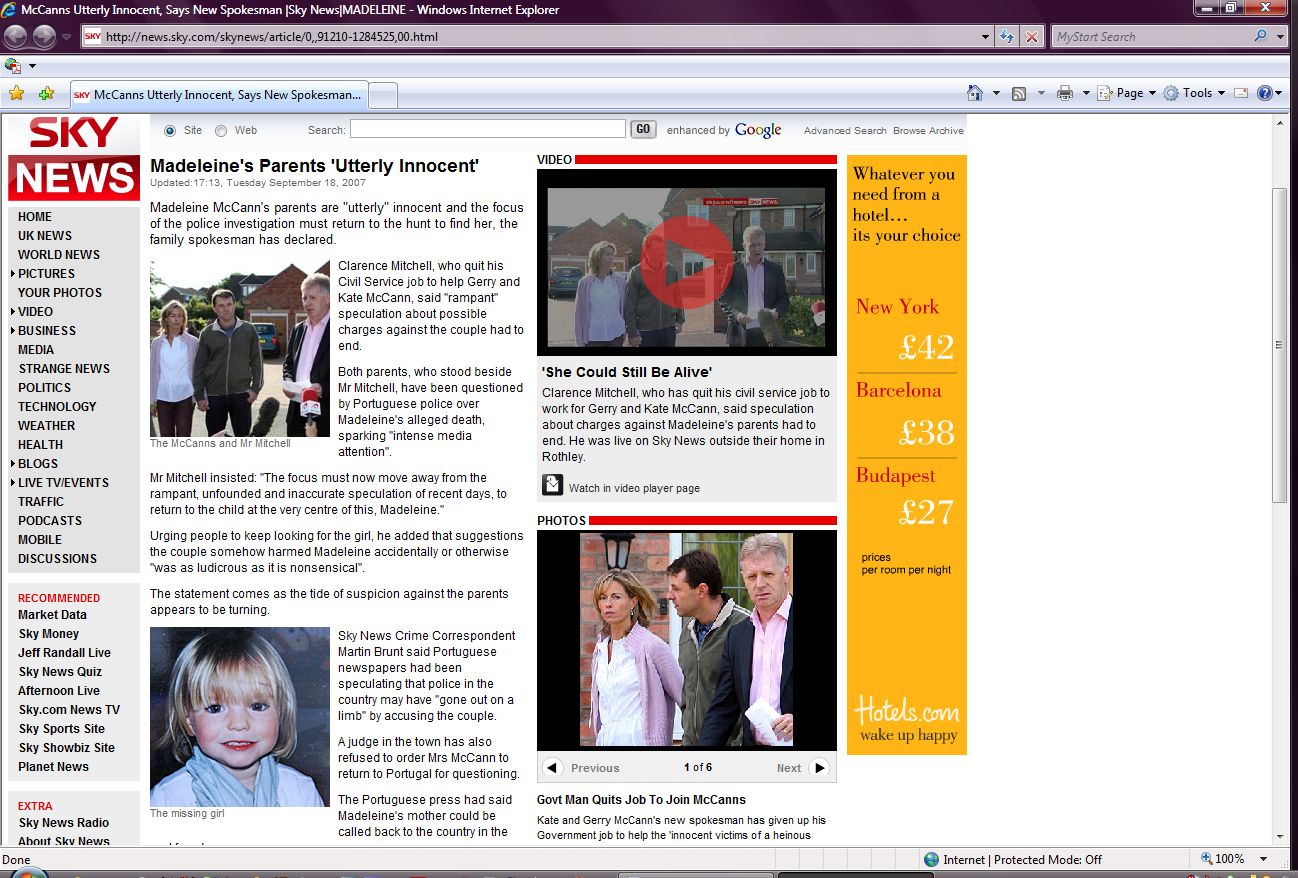This screenshot has height=878, width=1298.
Task: Play the 'She Could Still Be Alive' video
Action: pyautogui.click(x=686, y=262)
